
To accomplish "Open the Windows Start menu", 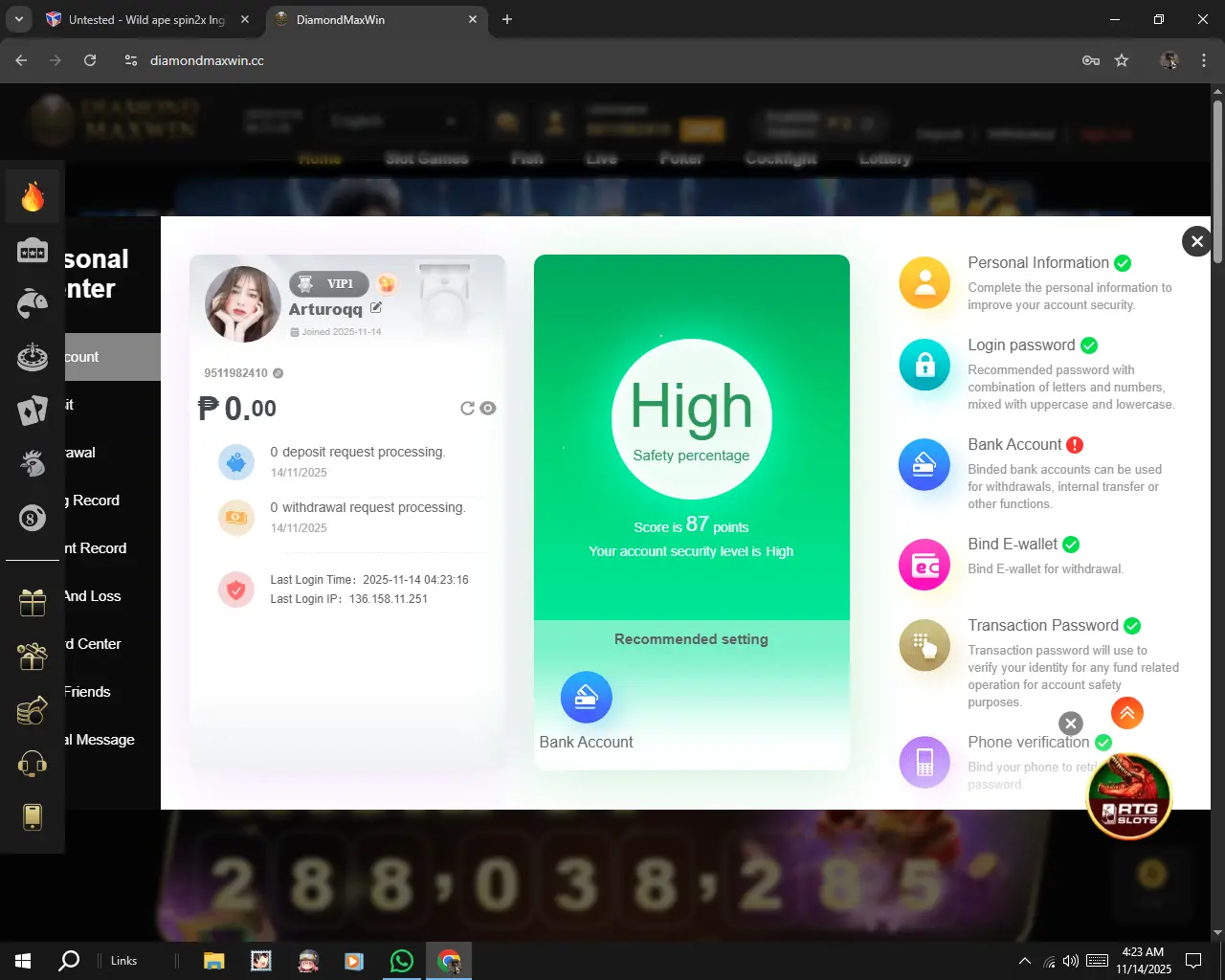I will [x=23, y=961].
